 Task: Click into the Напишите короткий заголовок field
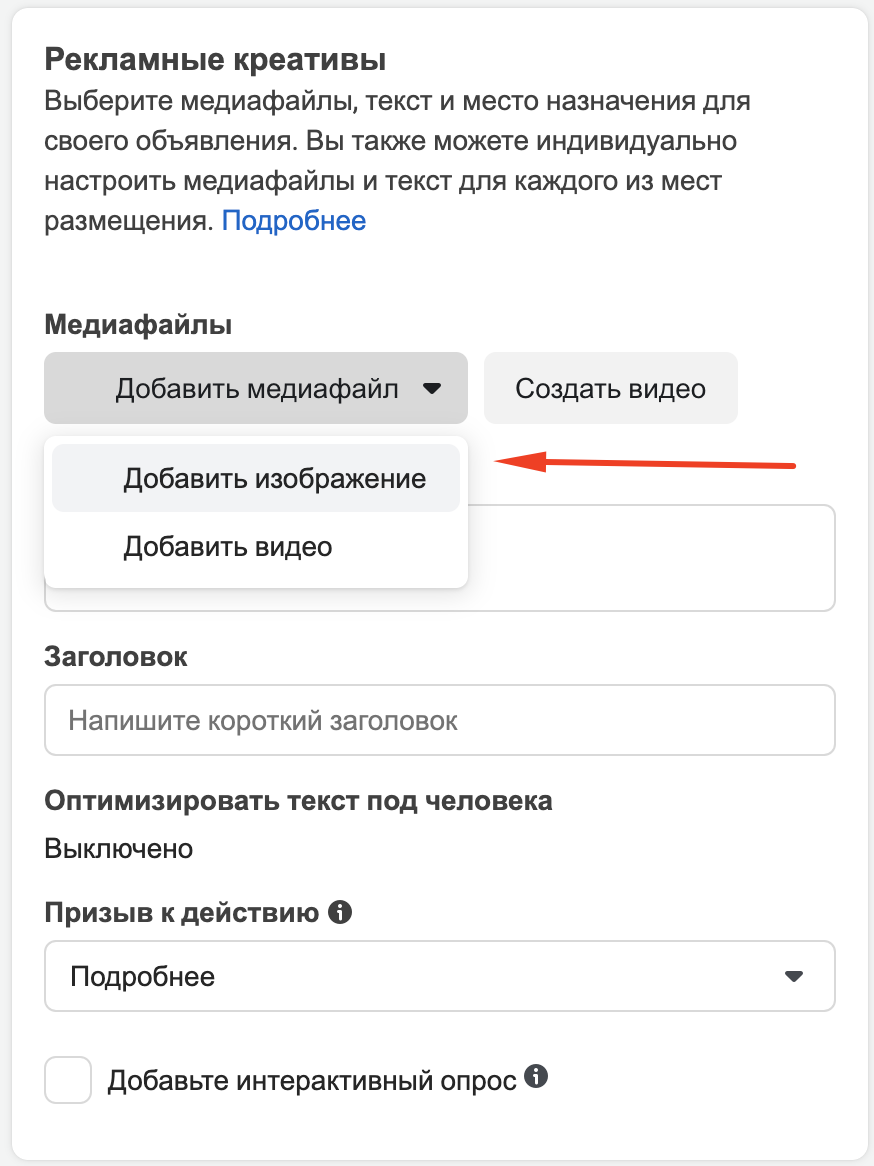point(440,721)
